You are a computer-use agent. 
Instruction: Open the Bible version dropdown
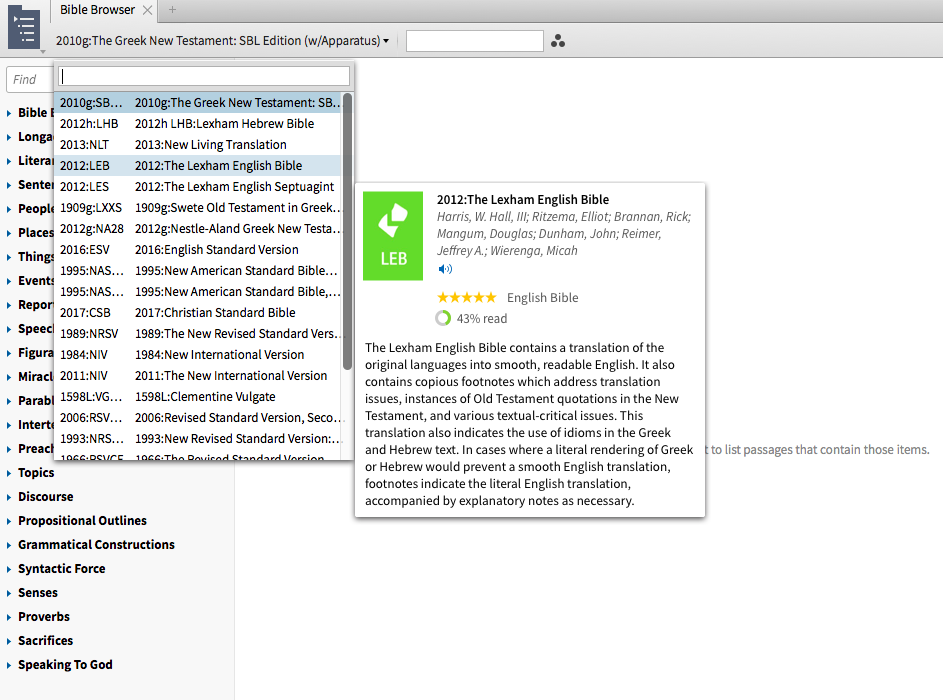(x=223, y=41)
